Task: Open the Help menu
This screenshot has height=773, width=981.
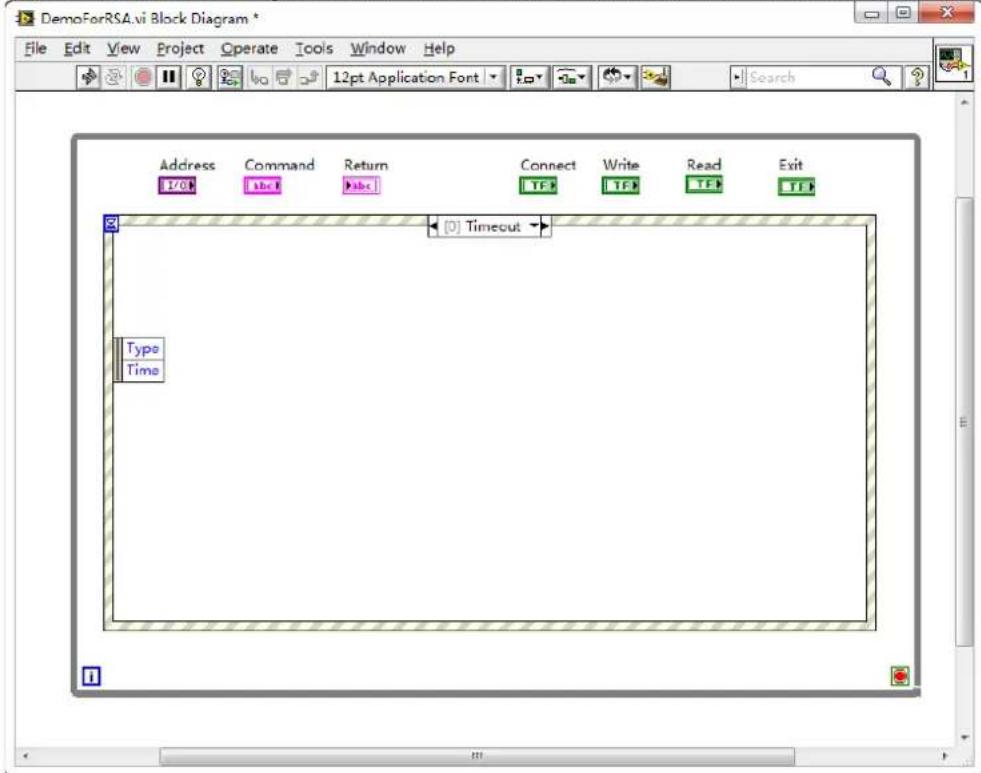Action: (439, 49)
